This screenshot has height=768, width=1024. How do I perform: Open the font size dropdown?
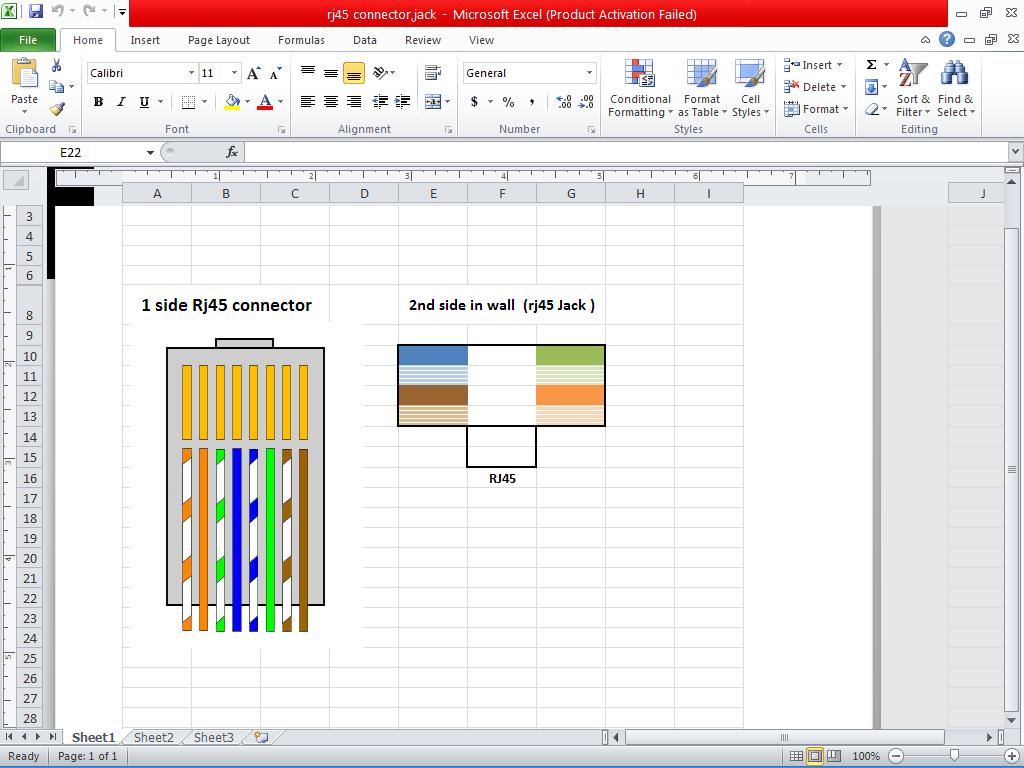[234, 73]
